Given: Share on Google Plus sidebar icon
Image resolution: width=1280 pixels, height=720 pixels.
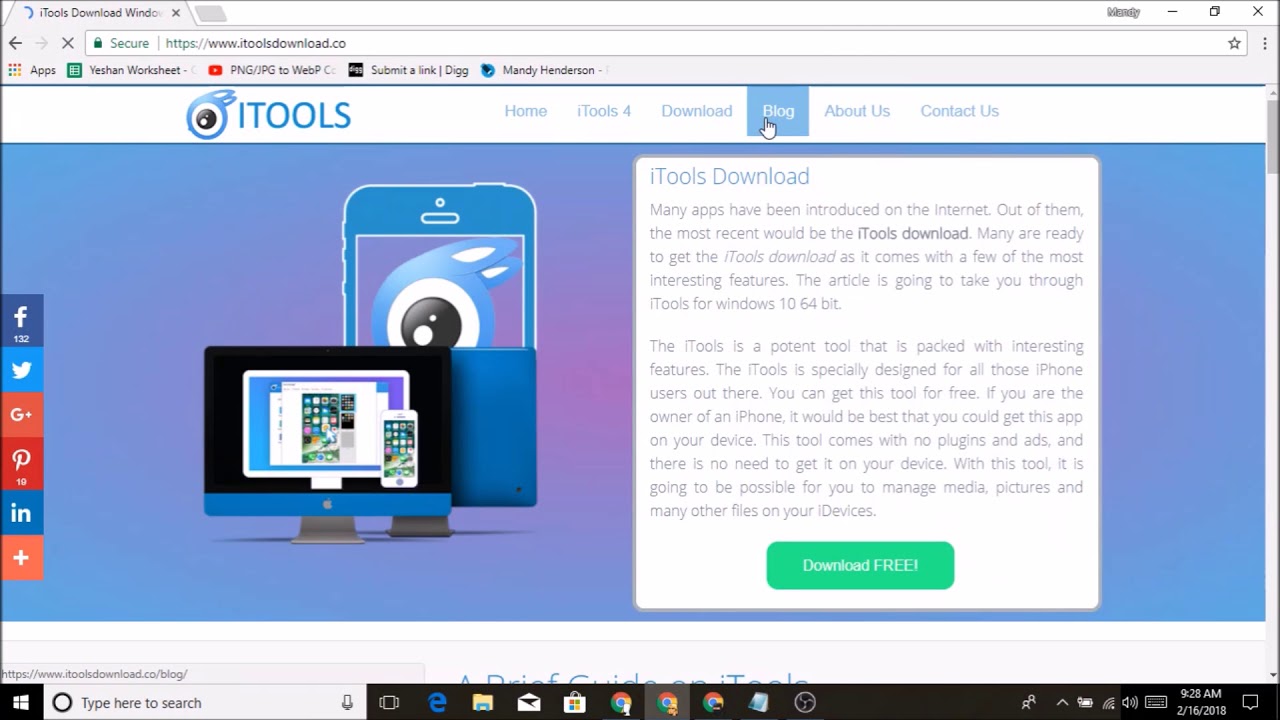Looking at the screenshot, I should coord(21,415).
